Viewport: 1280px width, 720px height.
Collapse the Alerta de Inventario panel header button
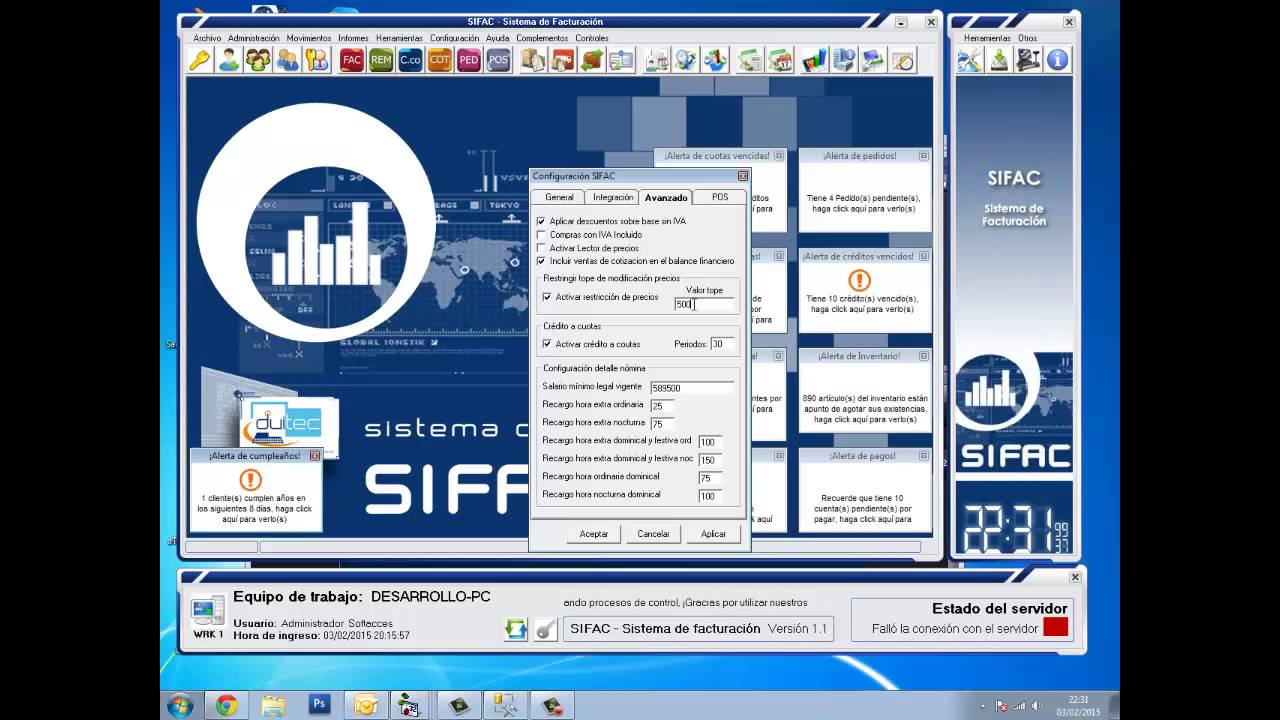click(923, 356)
